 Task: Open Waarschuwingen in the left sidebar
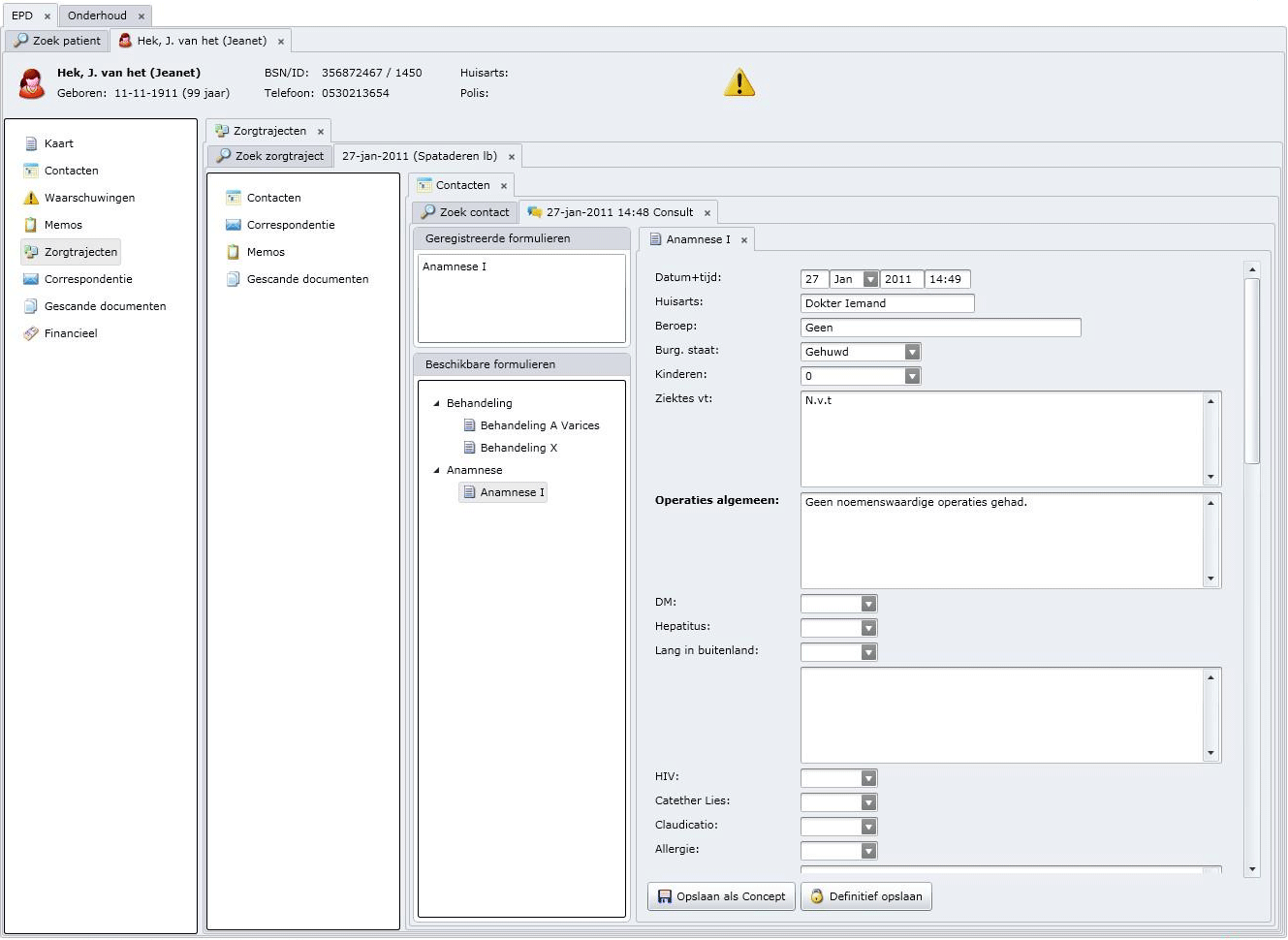point(89,198)
